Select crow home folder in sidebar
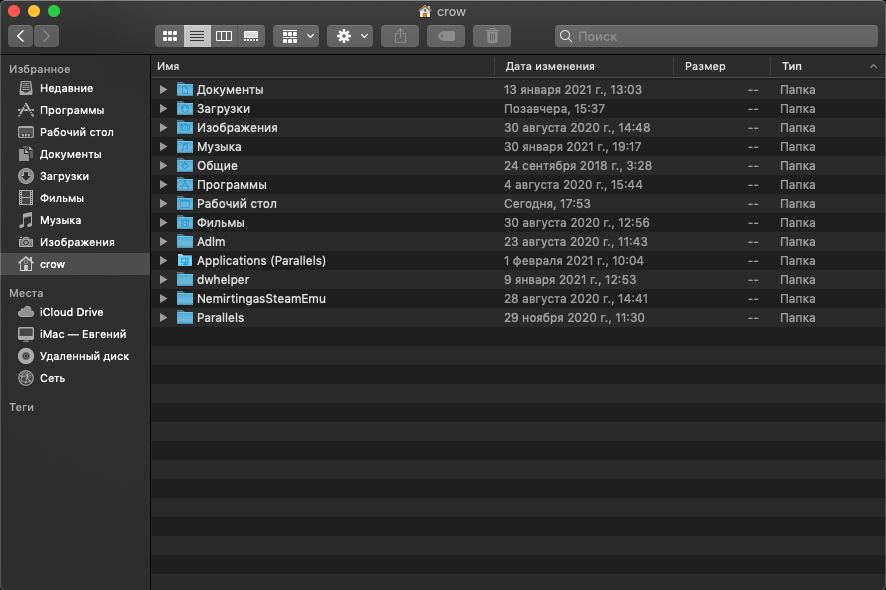Image resolution: width=886 pixels, height=590 pixels. pos(75,264)
